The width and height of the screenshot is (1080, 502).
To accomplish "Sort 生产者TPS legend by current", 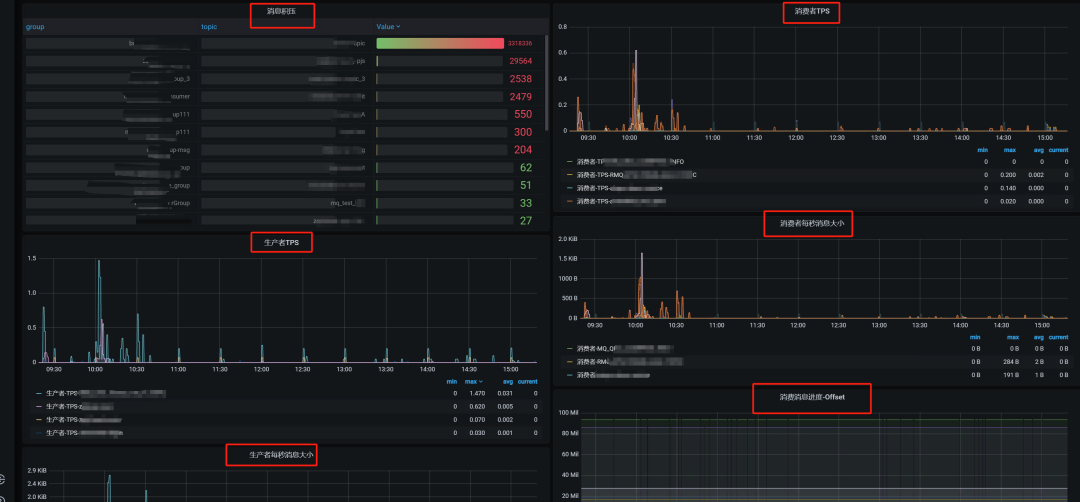I will [x=528, y=381].
